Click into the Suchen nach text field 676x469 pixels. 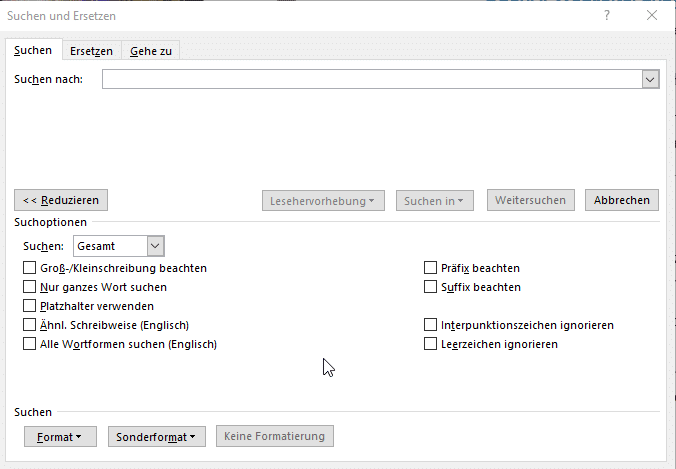click(x=370, y=79)
